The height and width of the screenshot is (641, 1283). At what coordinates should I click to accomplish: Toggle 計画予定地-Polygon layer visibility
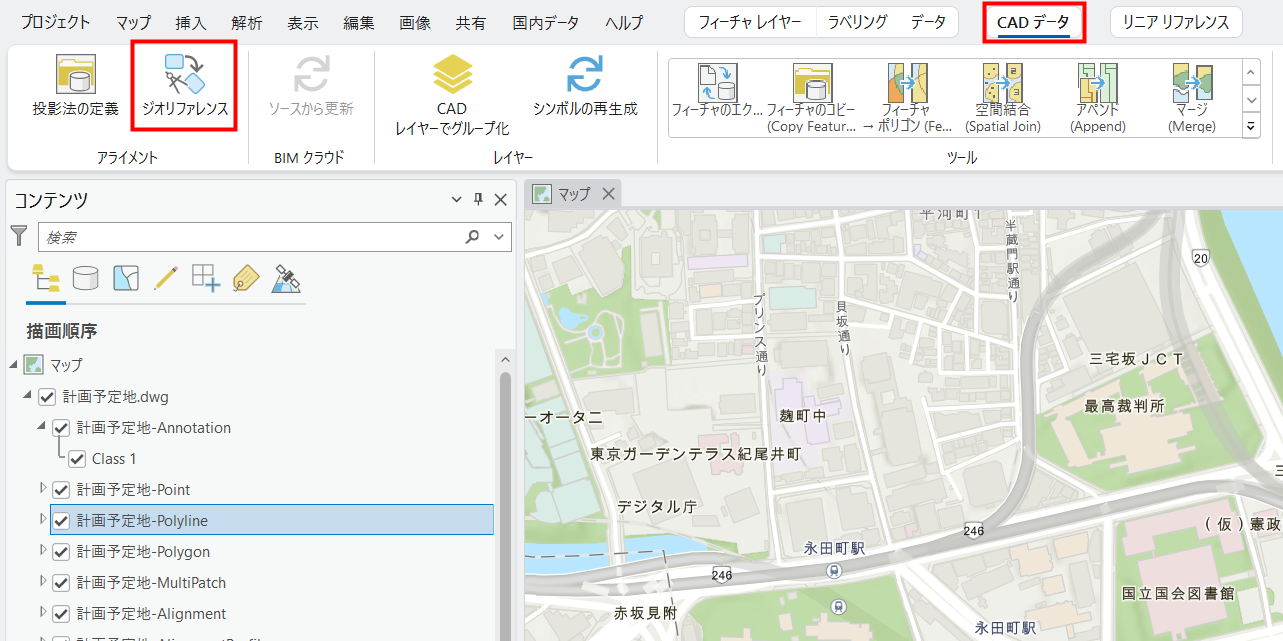(60, 552)
